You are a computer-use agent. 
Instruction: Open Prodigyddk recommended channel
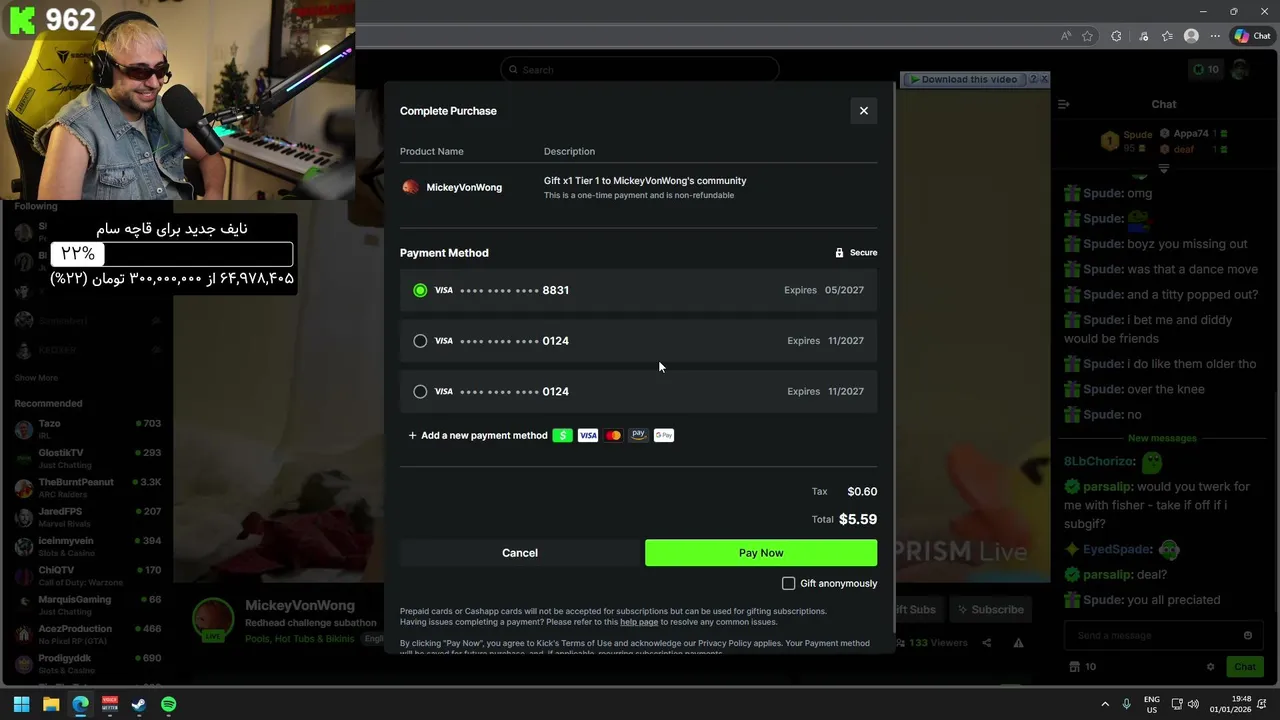pyautogui.click(x=87, y=664)
